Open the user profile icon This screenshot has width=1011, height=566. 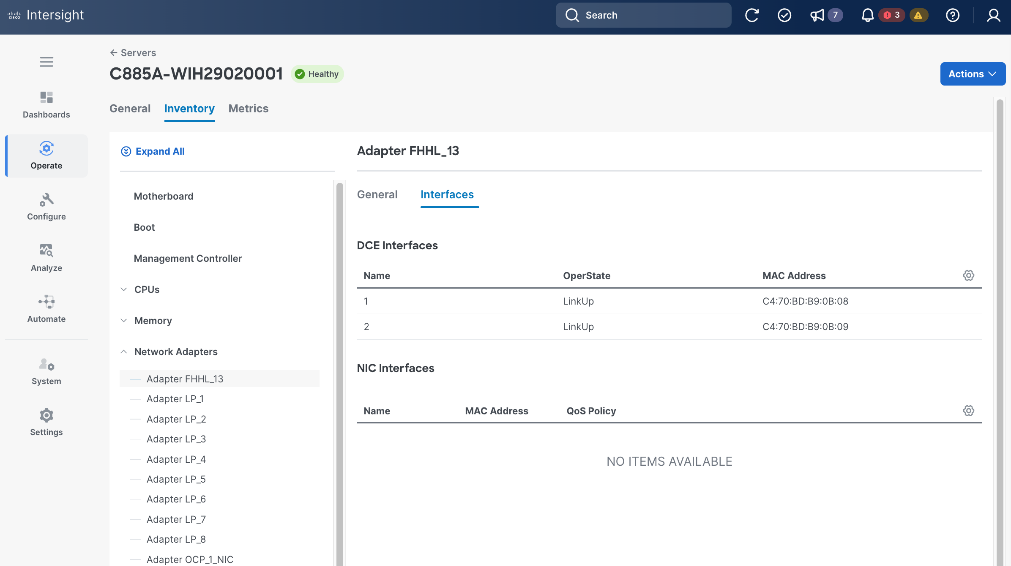click(x=993, y=15)
